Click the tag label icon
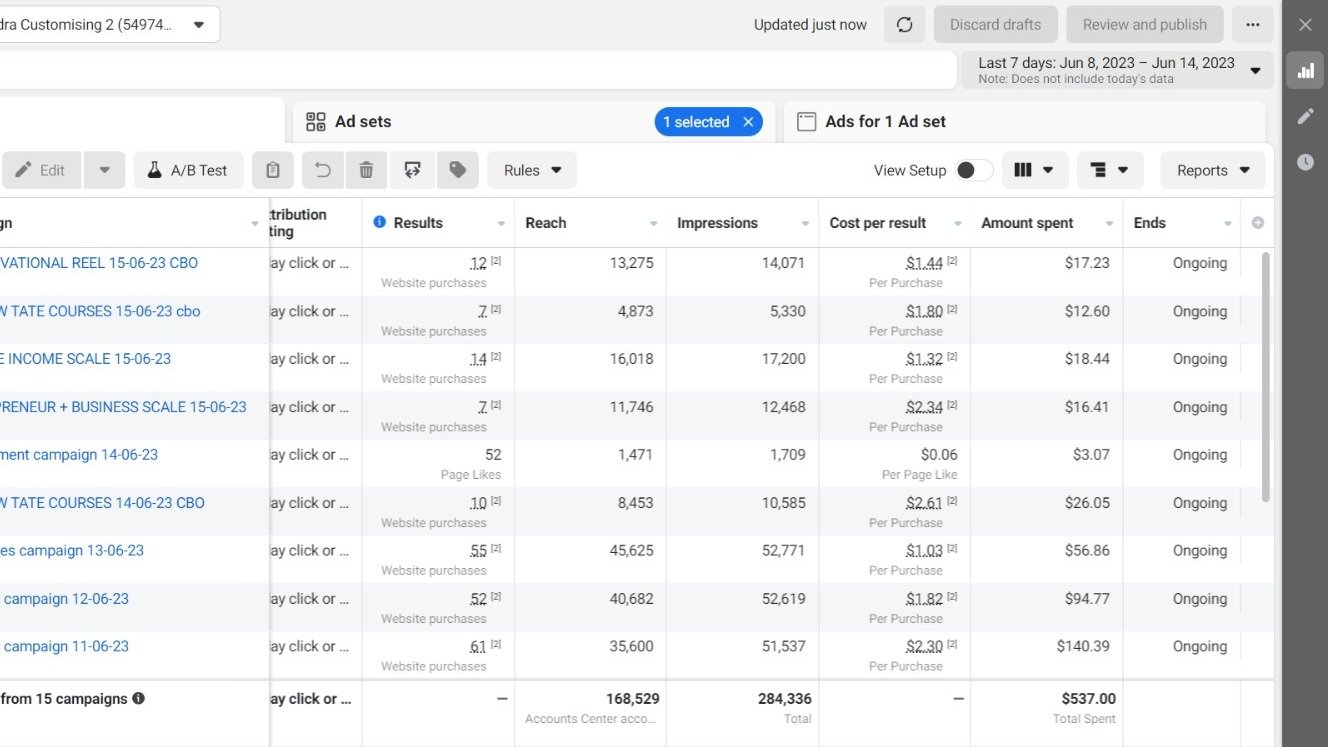Screen dimensions: 1328x747 tap(458, 170)
